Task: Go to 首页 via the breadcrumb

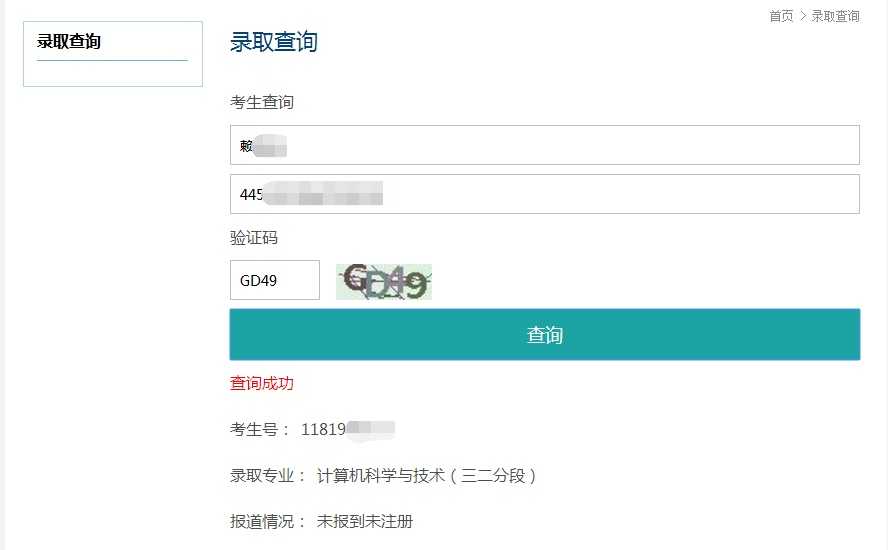Action: [x=781, y=16]
